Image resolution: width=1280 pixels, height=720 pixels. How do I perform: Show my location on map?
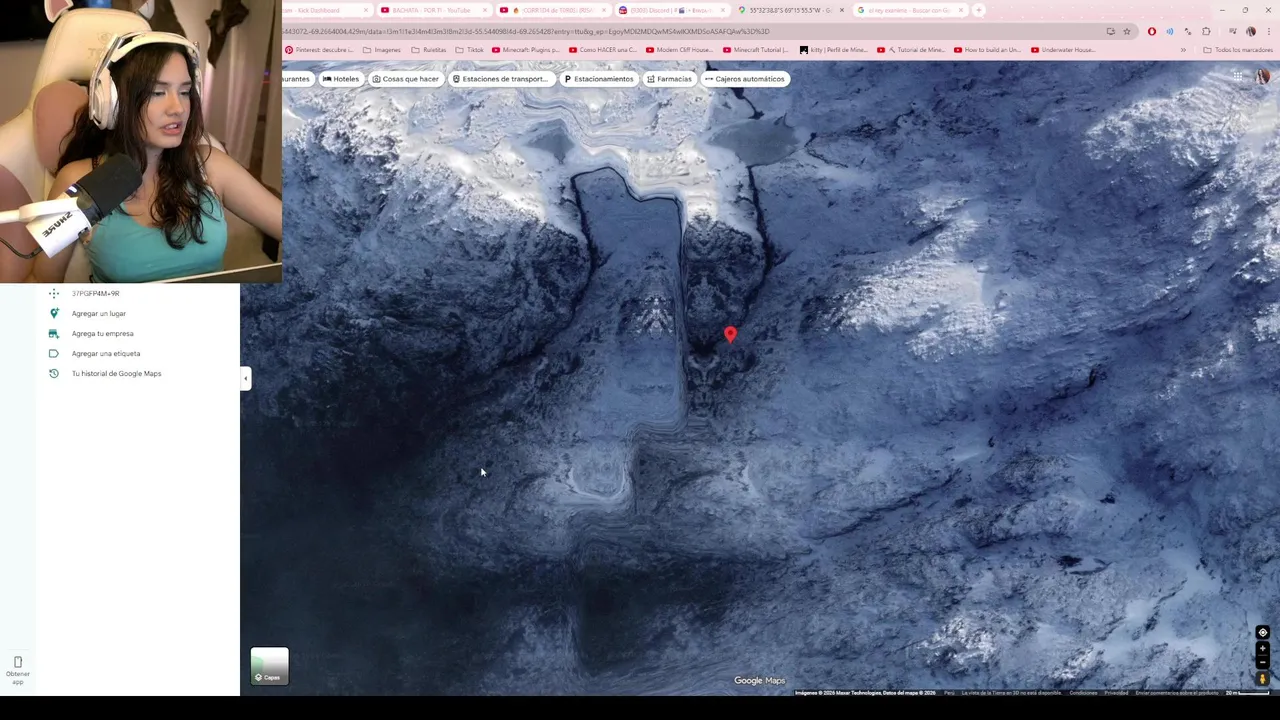[1262, 633]
